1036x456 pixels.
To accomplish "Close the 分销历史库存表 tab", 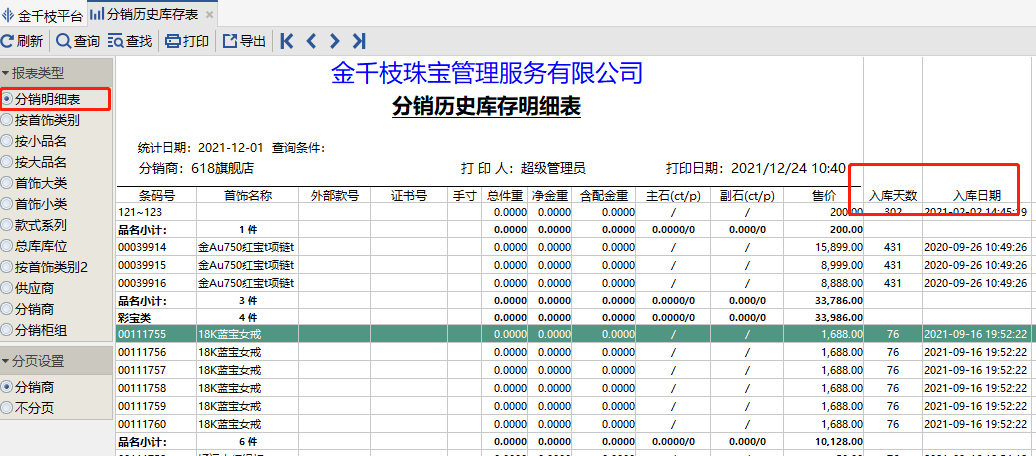I will 209,15.
